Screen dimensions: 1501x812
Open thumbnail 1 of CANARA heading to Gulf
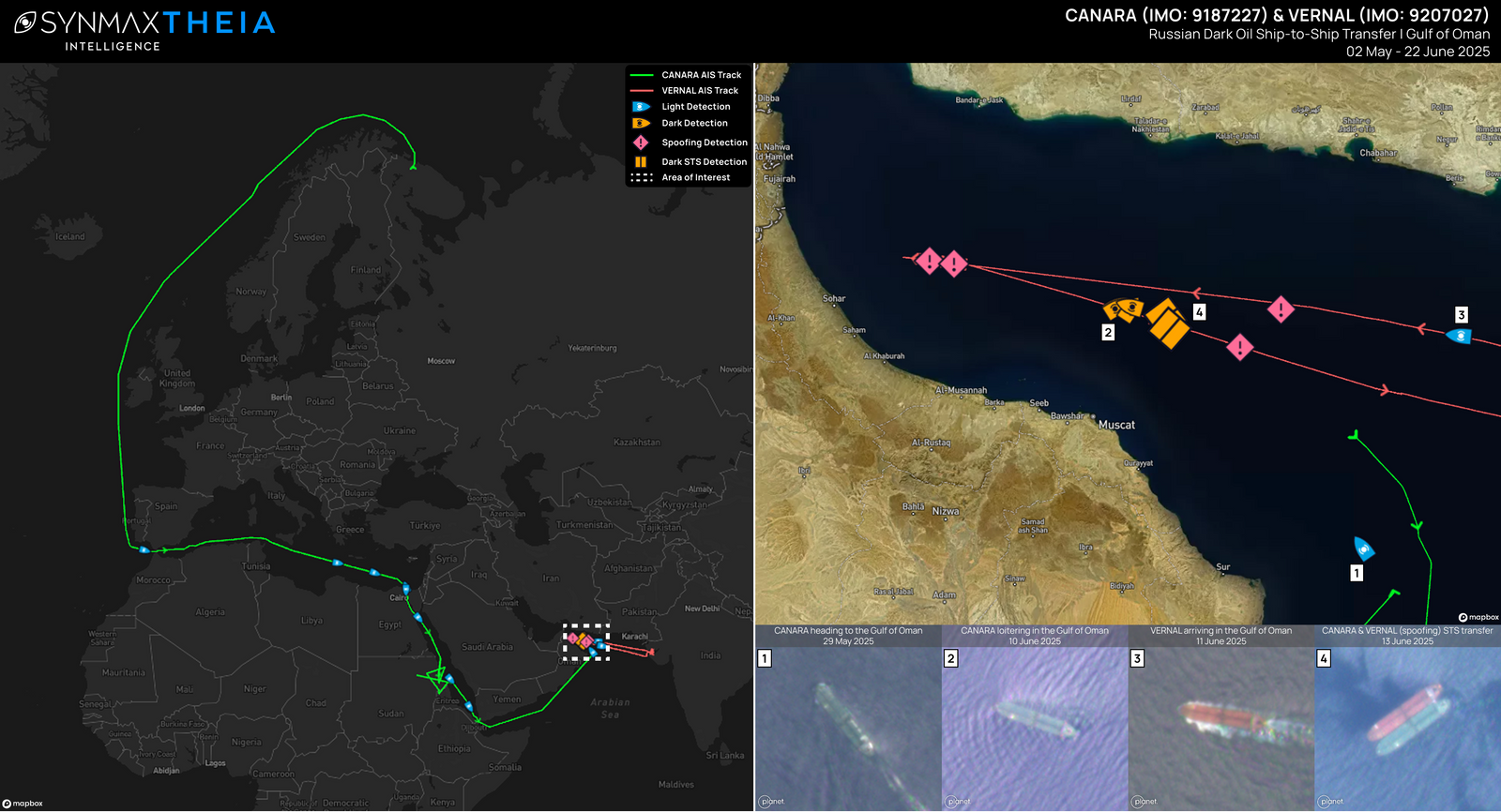(x=848, y=729)
